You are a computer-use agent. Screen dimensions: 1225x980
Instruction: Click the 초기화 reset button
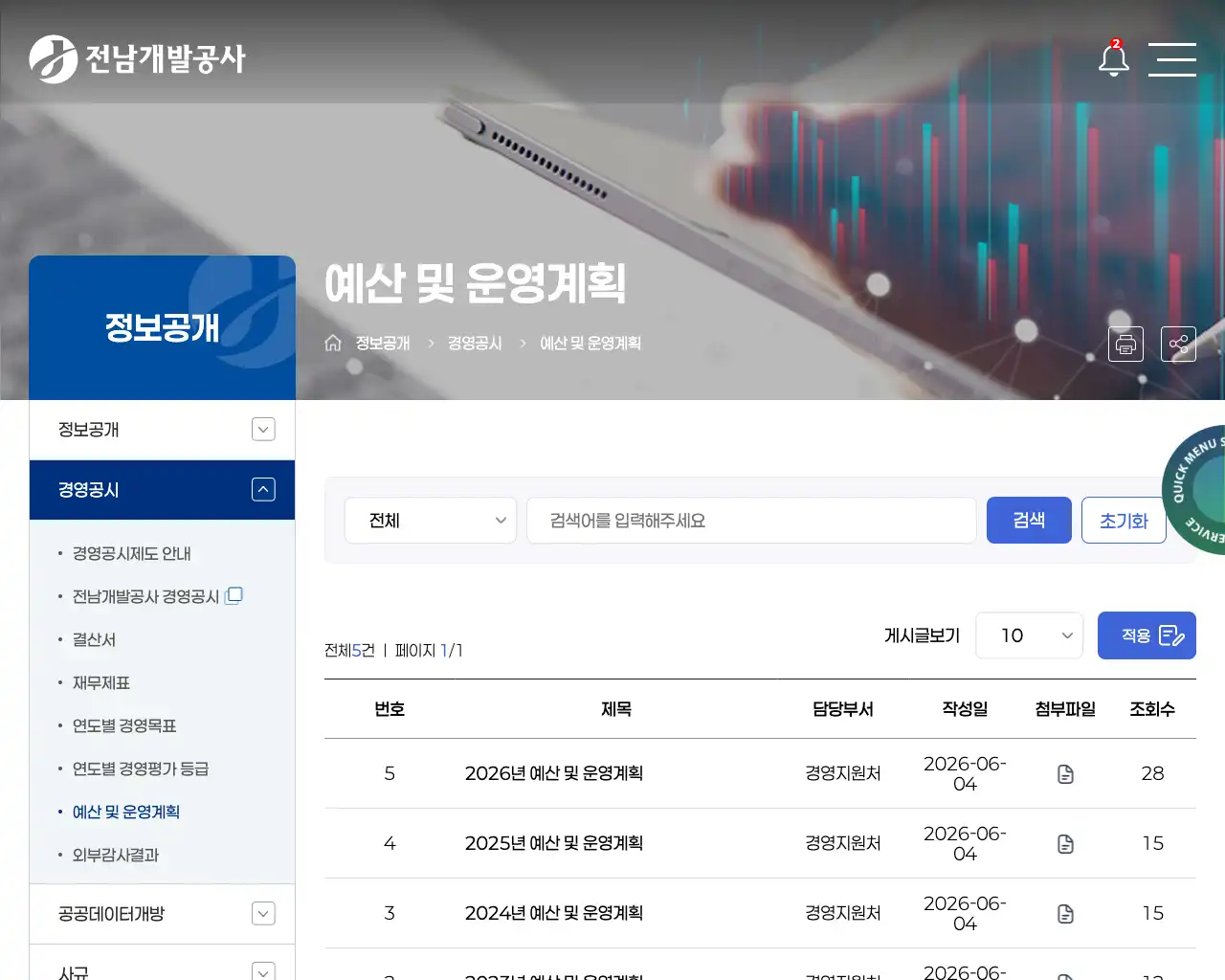click(1124, 521)
